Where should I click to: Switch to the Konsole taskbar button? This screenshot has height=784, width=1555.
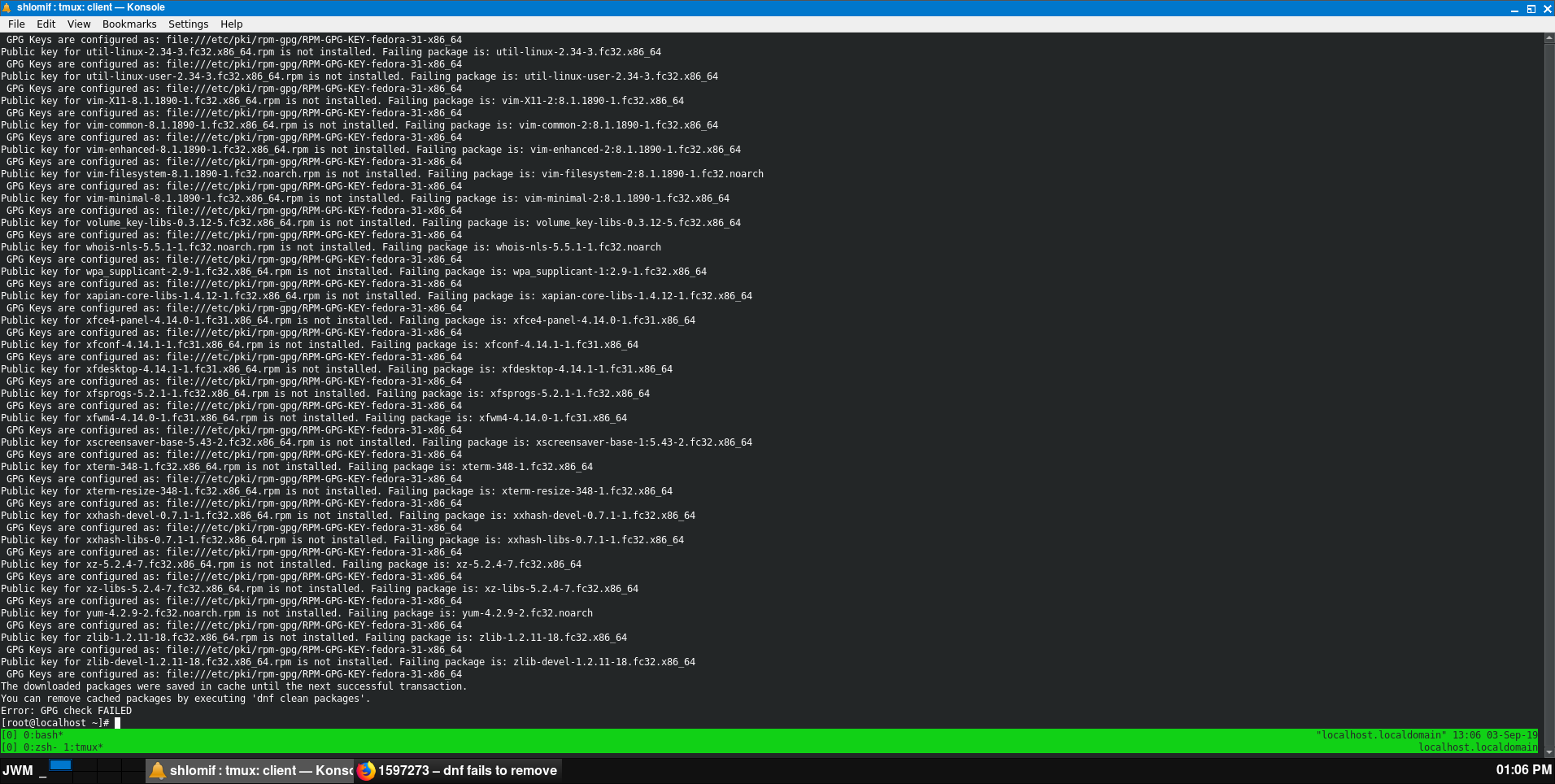pos(250,770)
